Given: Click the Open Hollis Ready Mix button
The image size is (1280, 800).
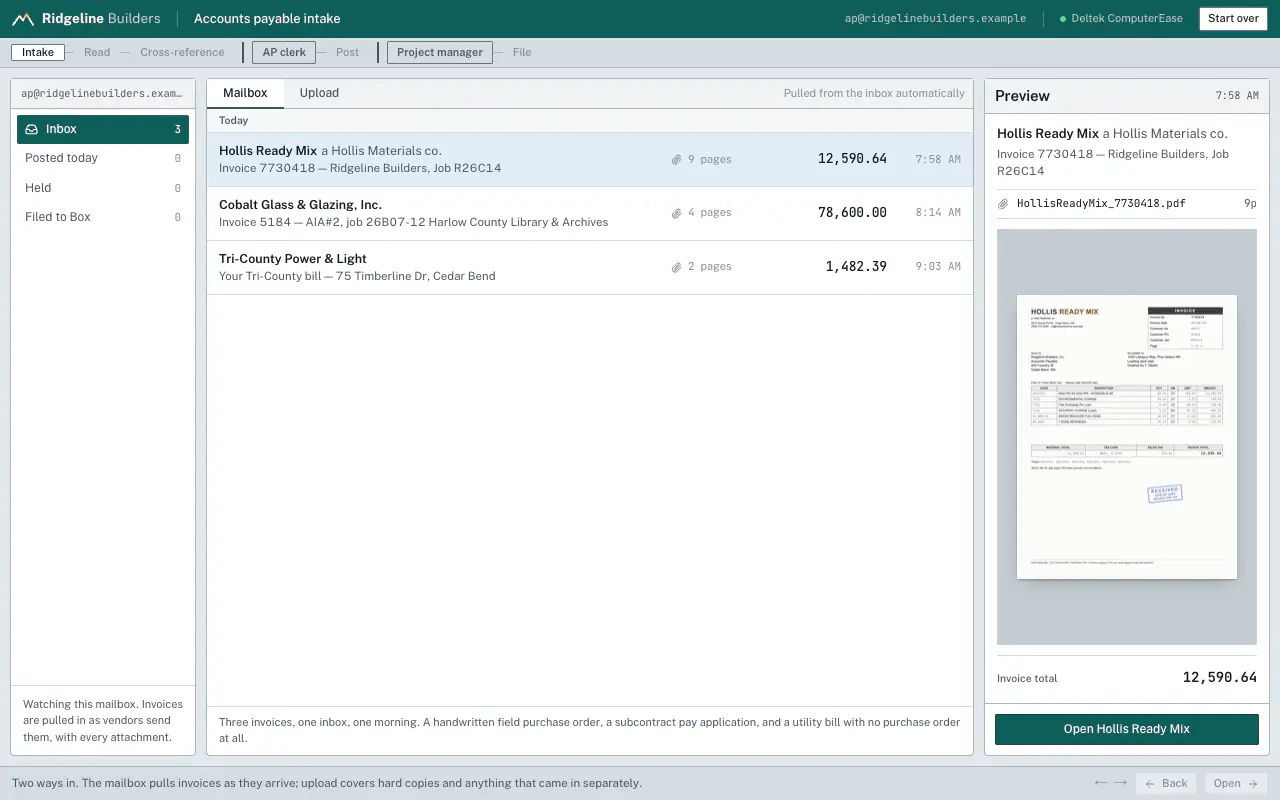Looking at the screenshot, I should pos(1127,729).
